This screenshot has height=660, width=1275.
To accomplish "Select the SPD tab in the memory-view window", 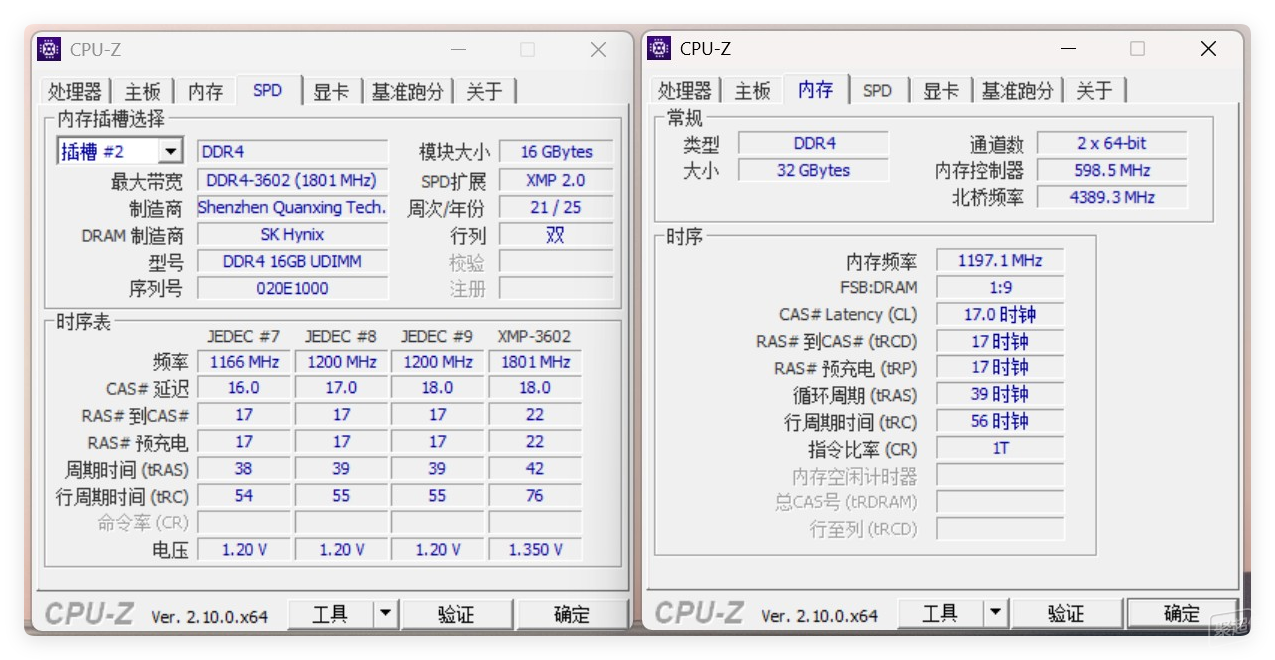I will click(x=877, y=91).
